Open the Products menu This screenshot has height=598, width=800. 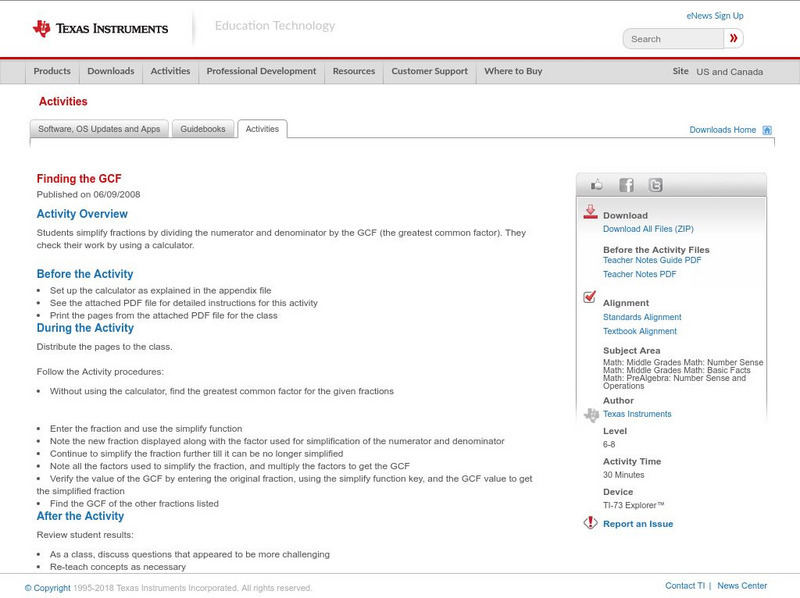click(52, 71)
